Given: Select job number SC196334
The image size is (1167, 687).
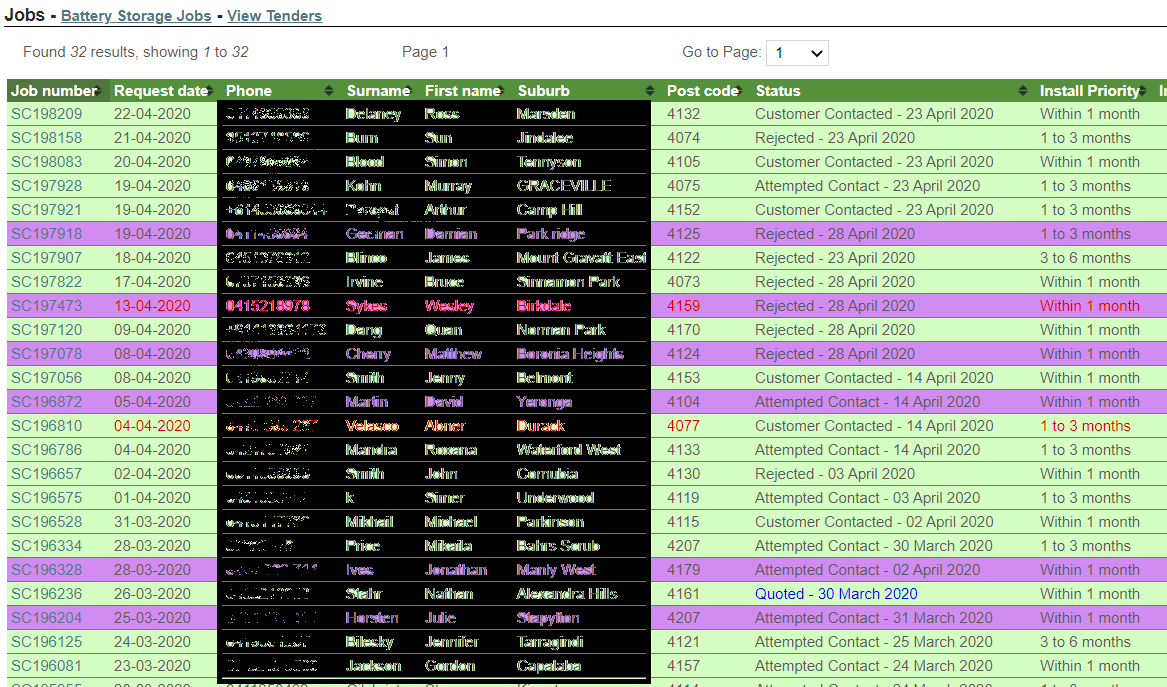Looking at the screenshot, I should coord(47,546).
